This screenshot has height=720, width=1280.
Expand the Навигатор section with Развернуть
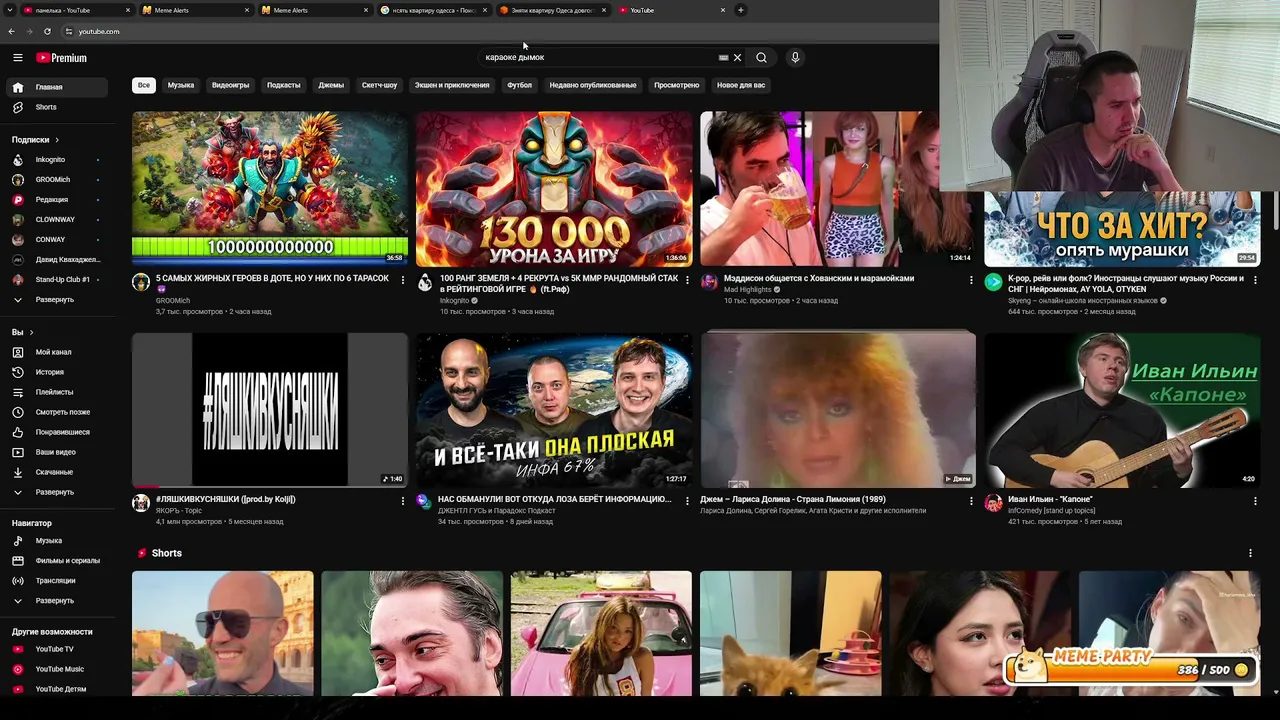[x=55, y=601]
